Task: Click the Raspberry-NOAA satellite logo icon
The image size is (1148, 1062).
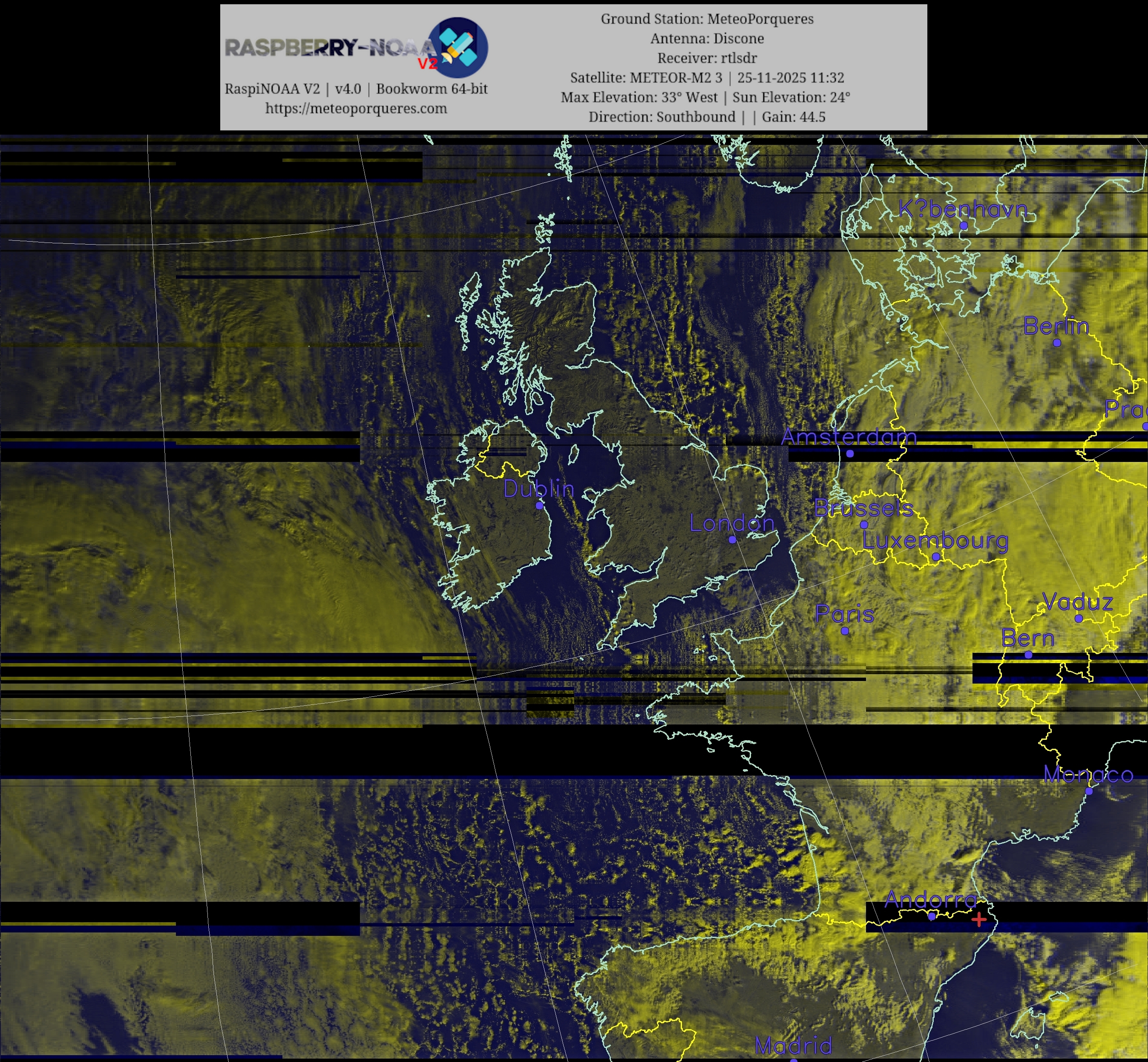Action: [459, 48]
